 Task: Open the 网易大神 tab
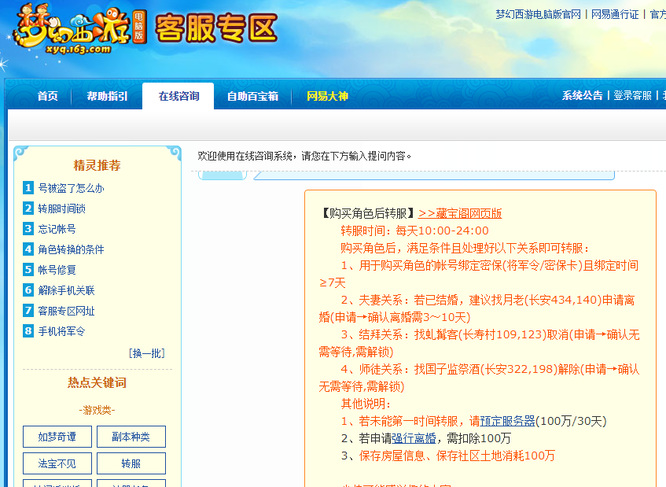327,96
